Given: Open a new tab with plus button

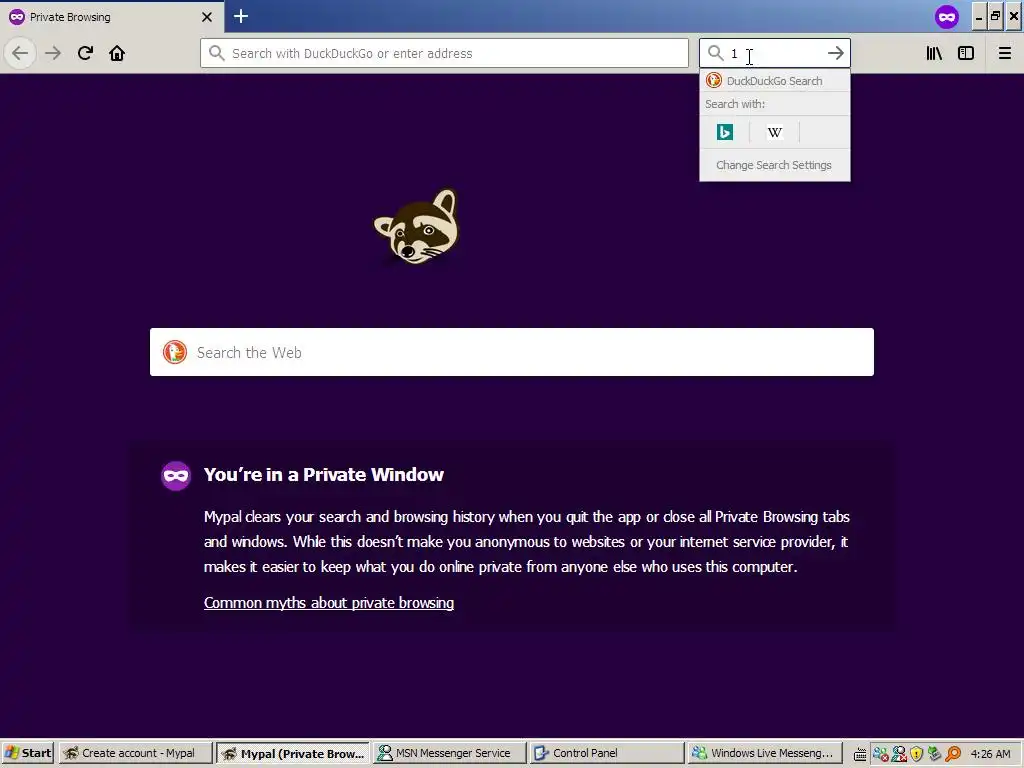Looking at the screenshot, I should point(240,16).
